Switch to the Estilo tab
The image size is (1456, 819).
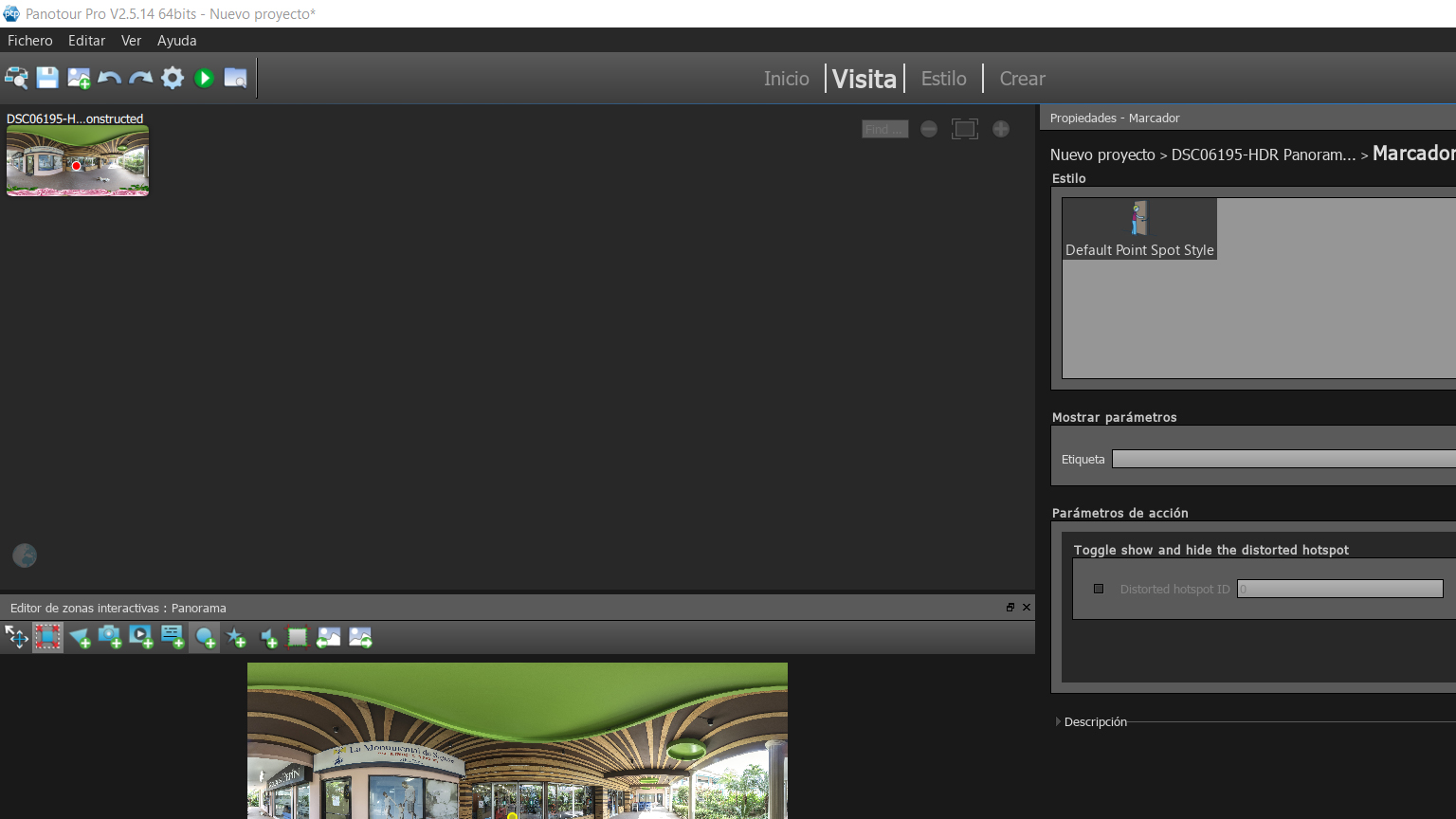[x=943, y=79]
